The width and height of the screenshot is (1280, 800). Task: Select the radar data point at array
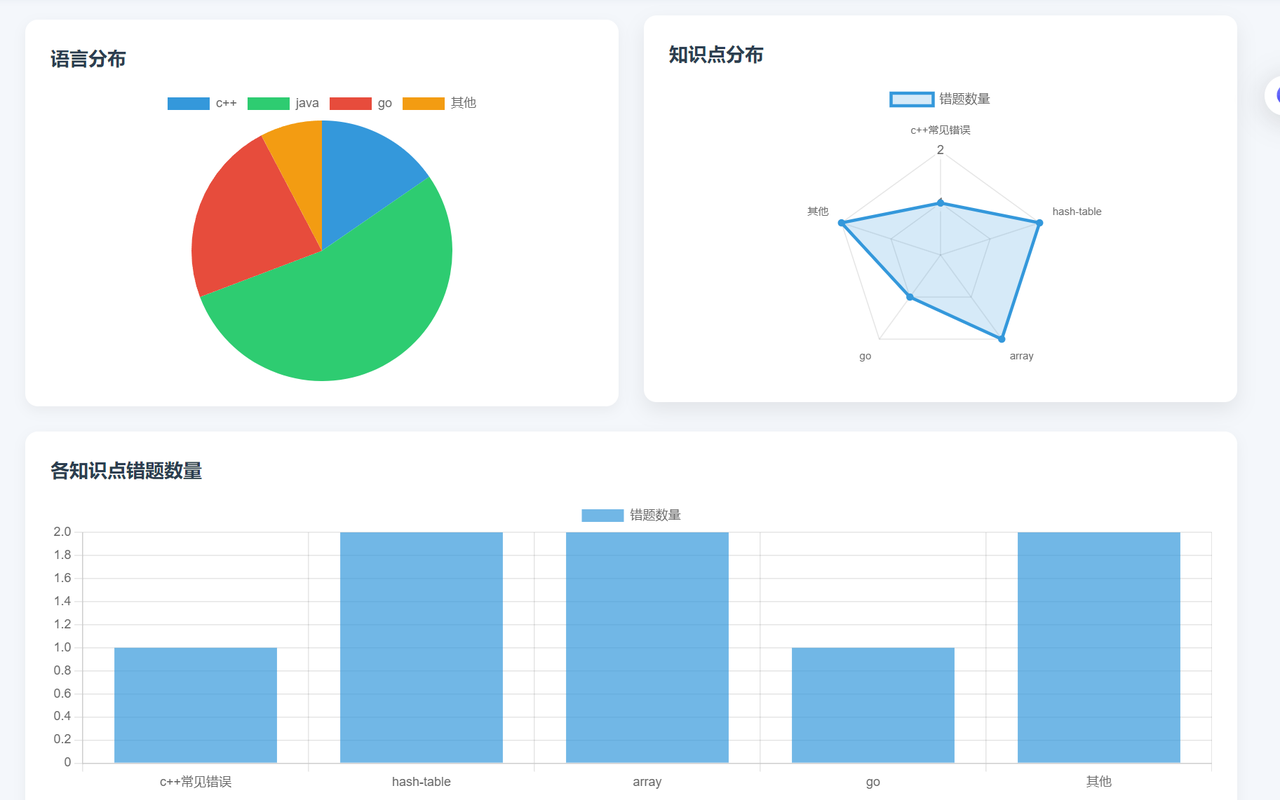(x=1001, y=339)
